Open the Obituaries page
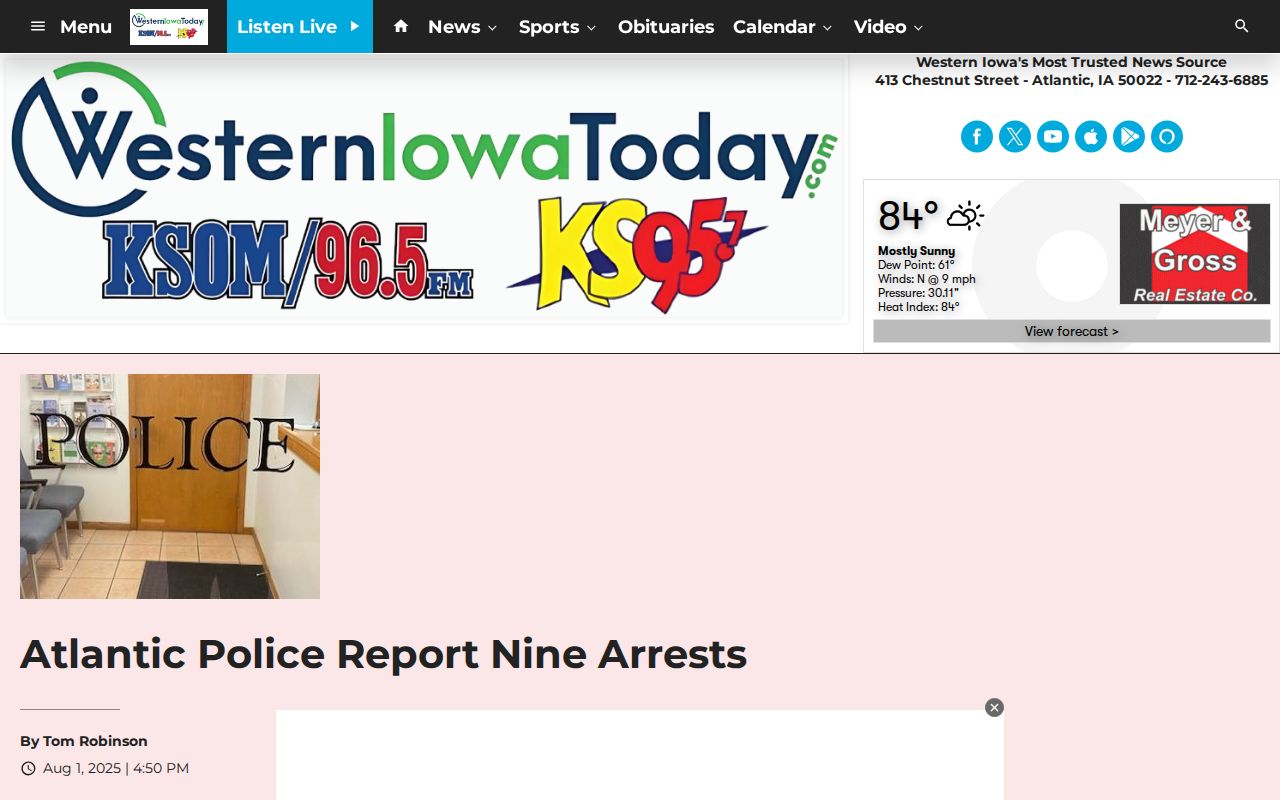This screenshot has height=800, width=1280. [x=666, y=27]
